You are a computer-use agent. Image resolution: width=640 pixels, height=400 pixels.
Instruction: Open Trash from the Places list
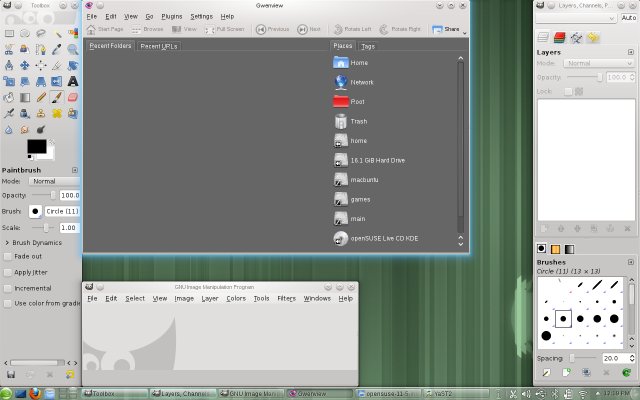click(358, 121)
